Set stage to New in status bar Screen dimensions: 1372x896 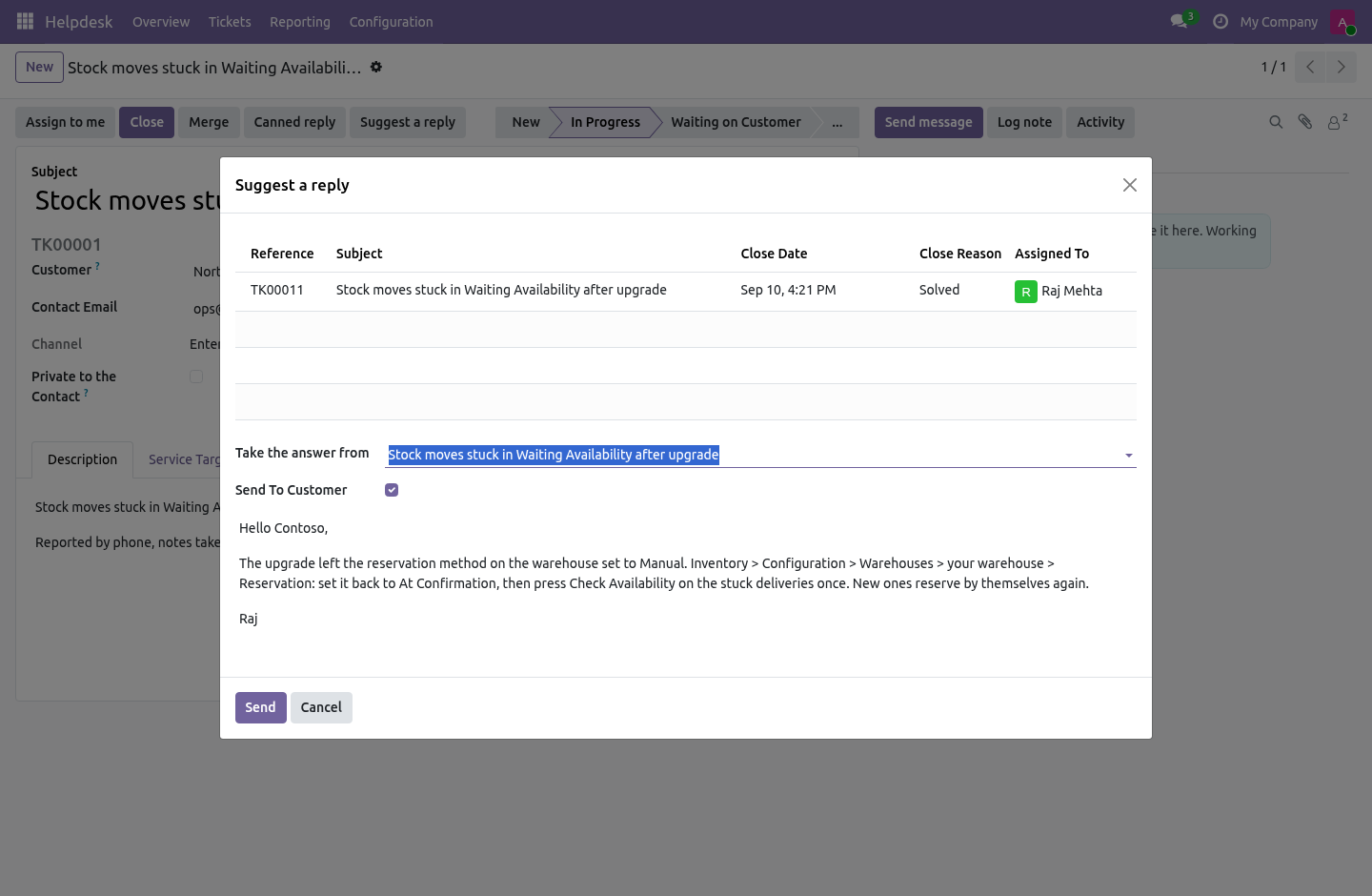tap(525, 122)
